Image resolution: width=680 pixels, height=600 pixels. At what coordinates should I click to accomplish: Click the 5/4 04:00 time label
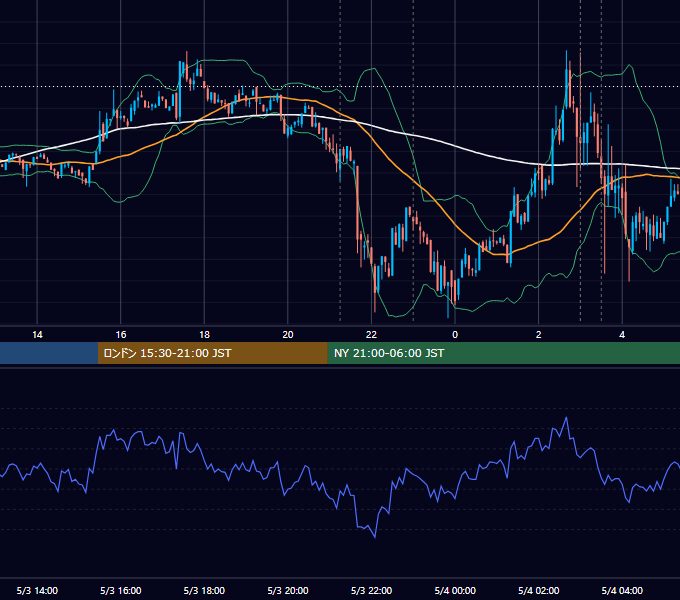pyautogui.click(x=622, y=590)
